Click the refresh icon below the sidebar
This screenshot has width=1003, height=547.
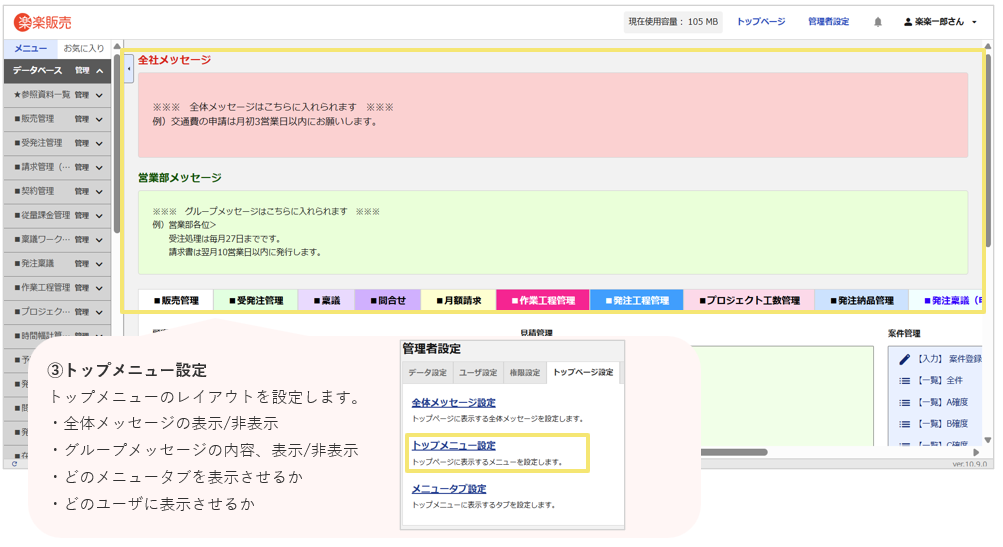pos(14,464)
